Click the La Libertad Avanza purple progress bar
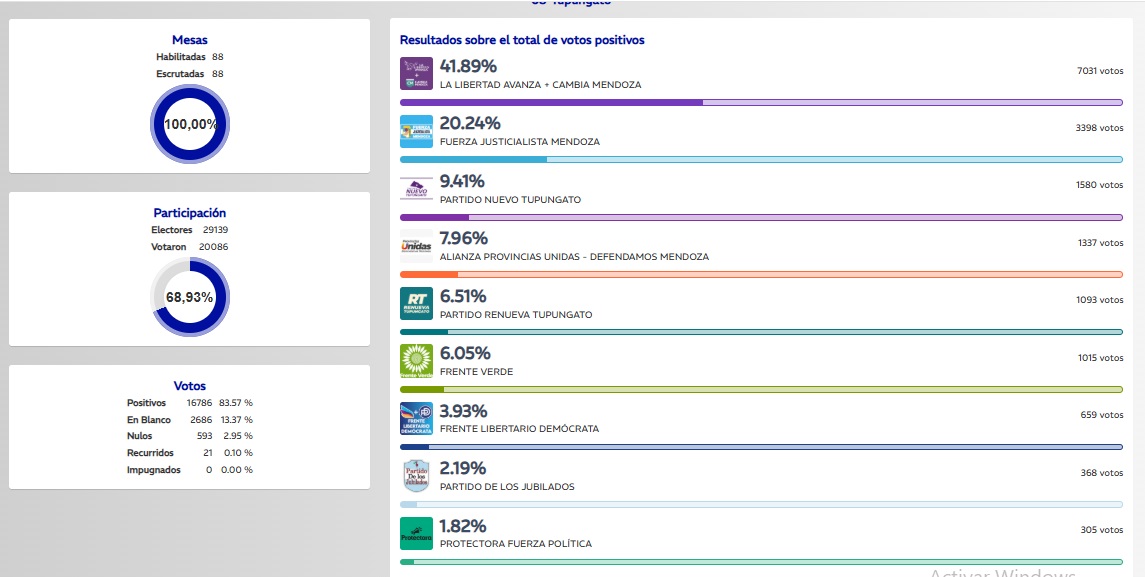The image size is (1145, 577). coord(762,102)
